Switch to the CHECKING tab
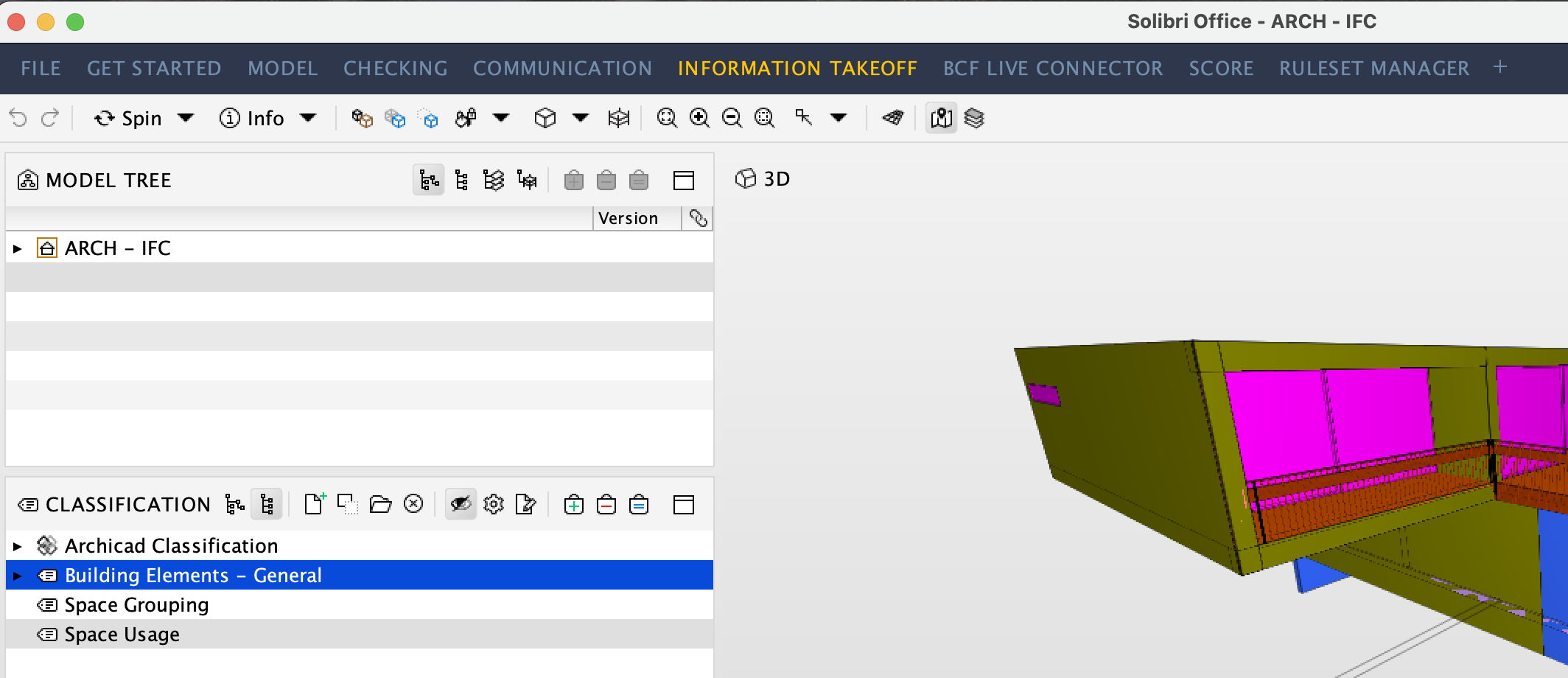Screen dimensions: 1568x678 396,69
